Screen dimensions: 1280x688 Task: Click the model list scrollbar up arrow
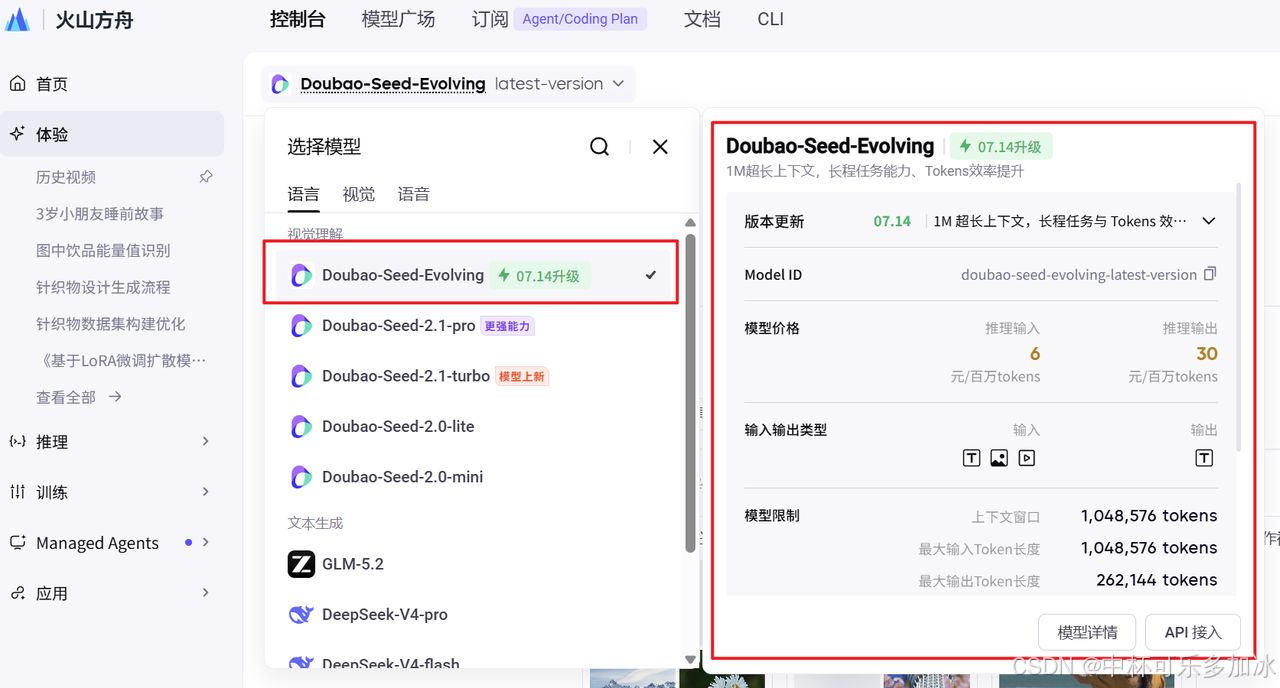[x=690, y=223]
